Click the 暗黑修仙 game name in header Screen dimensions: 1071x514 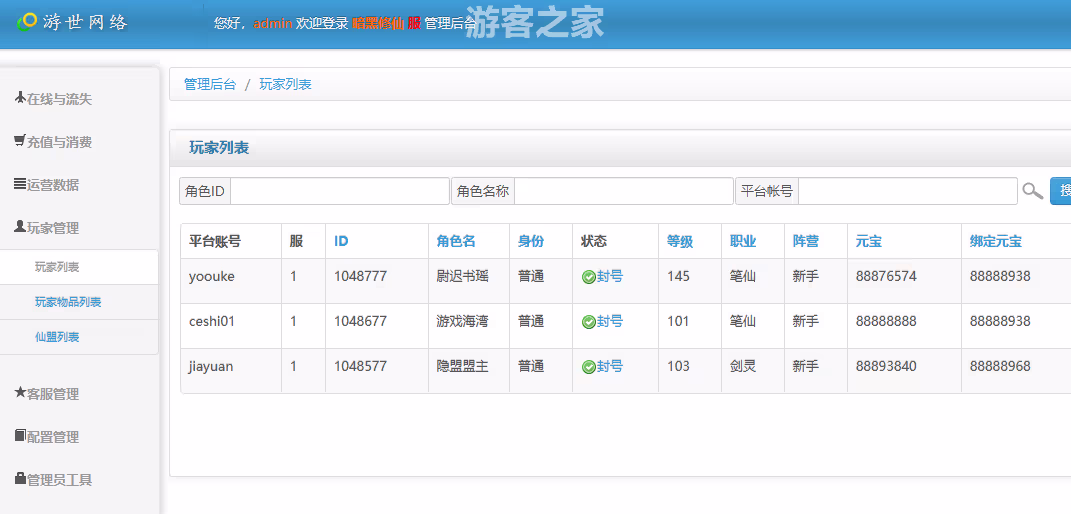tap(378, 23)
